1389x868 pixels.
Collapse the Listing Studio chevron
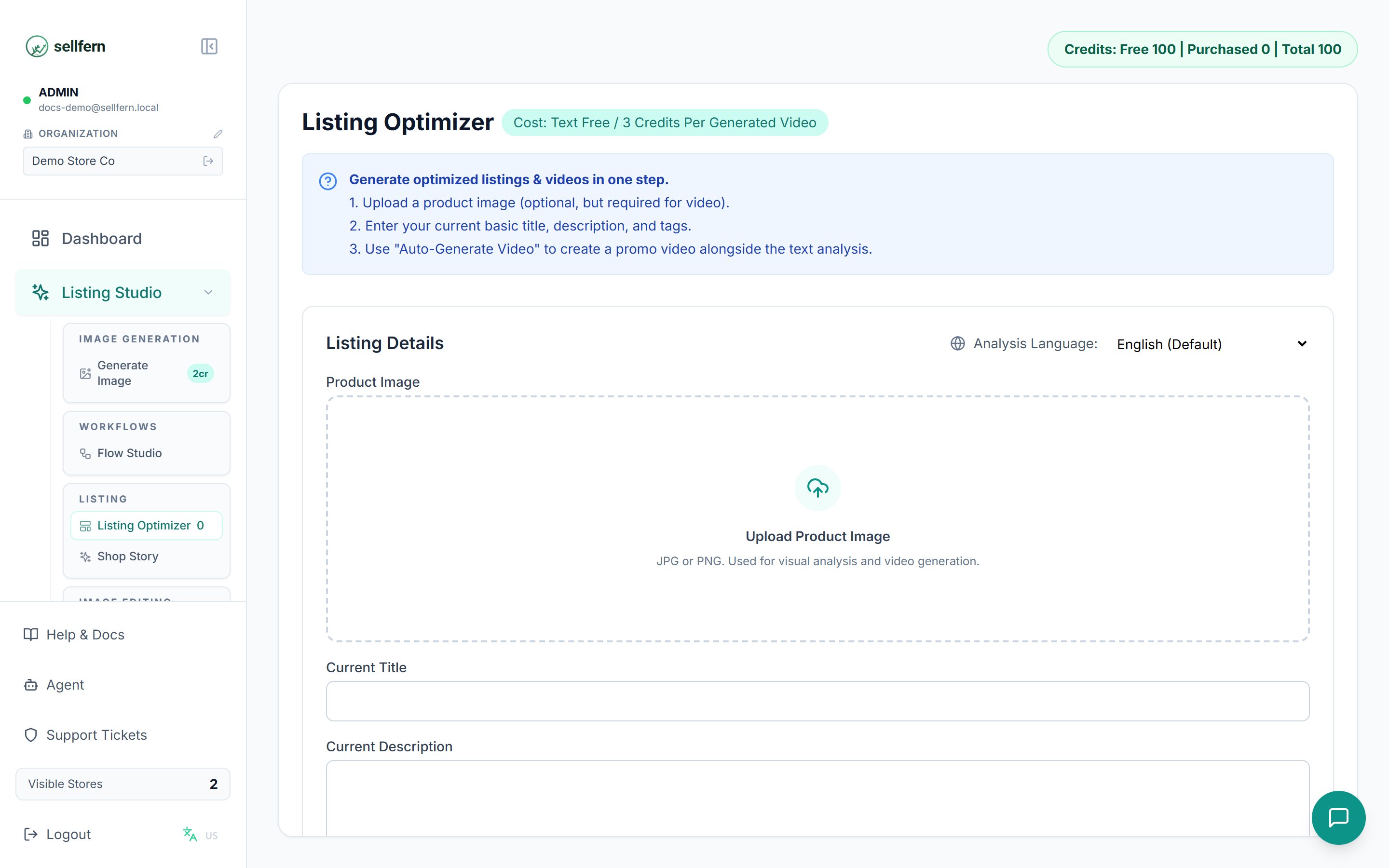coord(208,292)
